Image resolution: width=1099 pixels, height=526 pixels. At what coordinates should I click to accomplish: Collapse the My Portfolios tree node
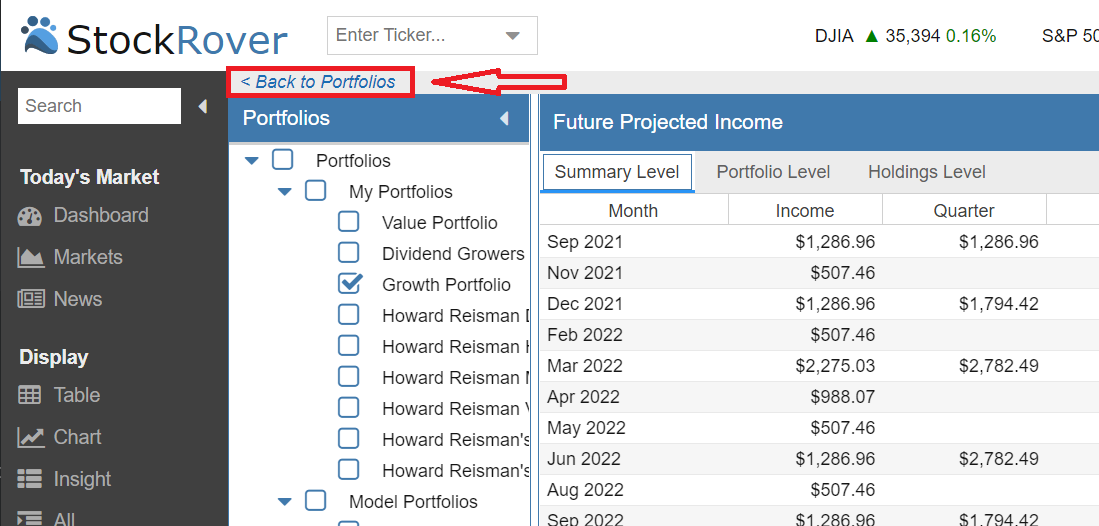[x=284, y=191]
